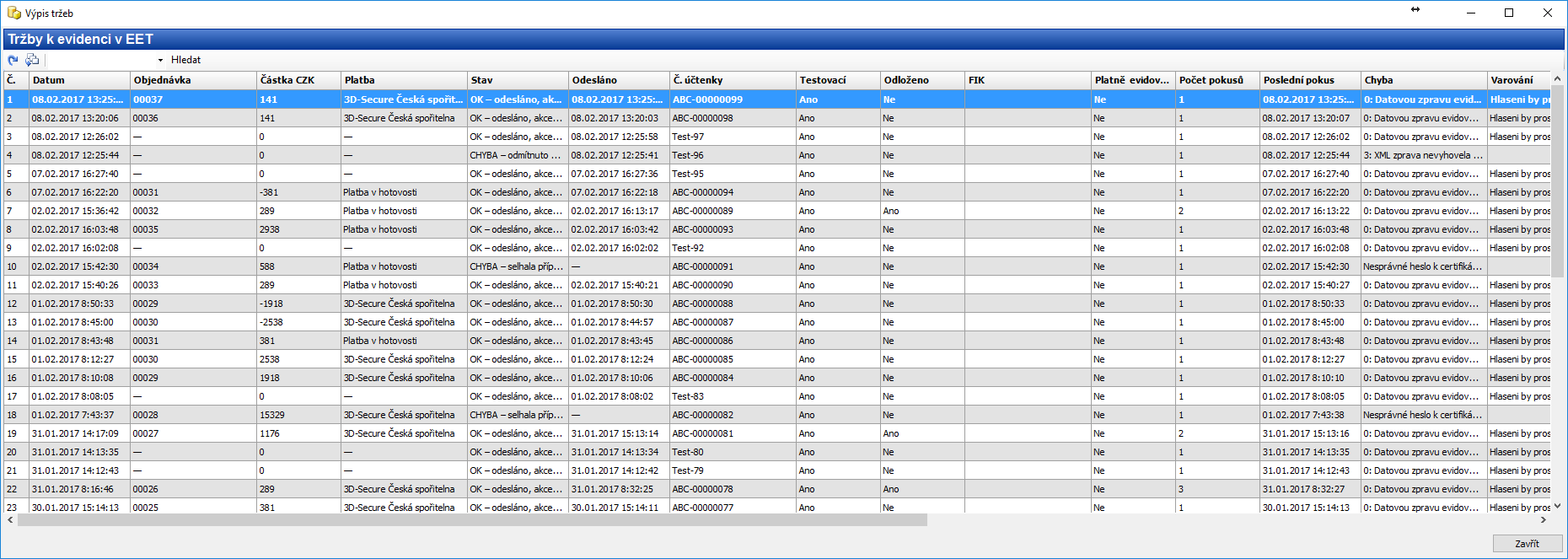Click the scroll left arrow at the bottom
Viewport: 1568px width, 559px height.
pyautogui.click(x=10, y=520)
